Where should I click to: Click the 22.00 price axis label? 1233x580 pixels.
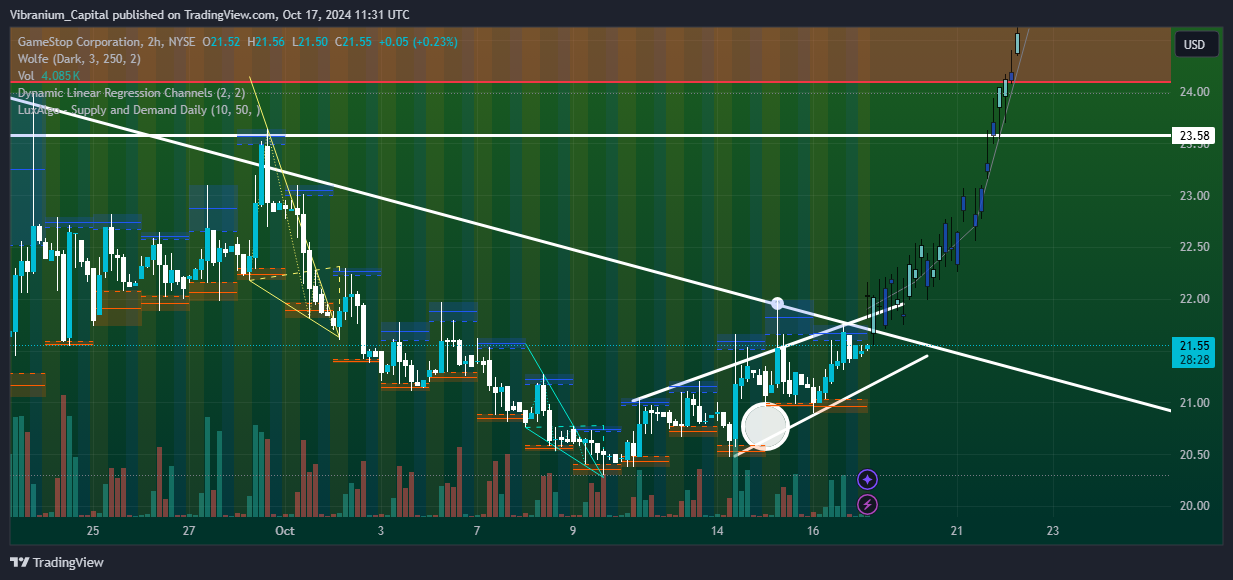tap(1195, 299)
